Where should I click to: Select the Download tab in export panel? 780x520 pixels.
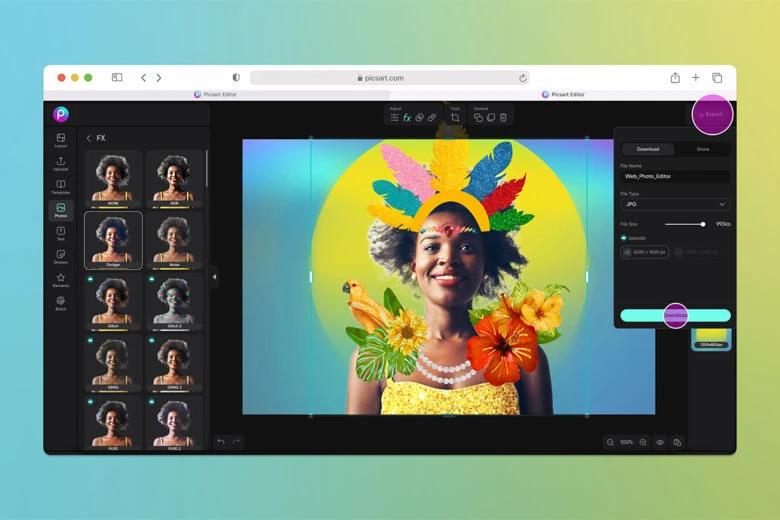tap(647, 149)
